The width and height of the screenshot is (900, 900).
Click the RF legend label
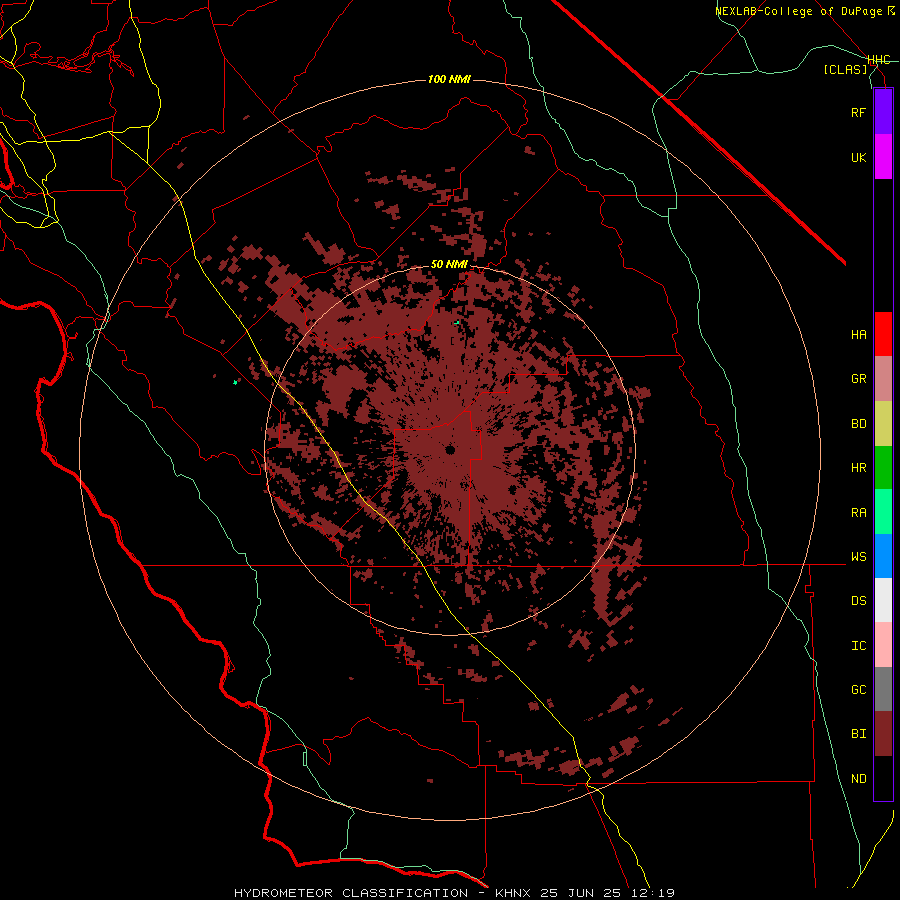(859, 112)
